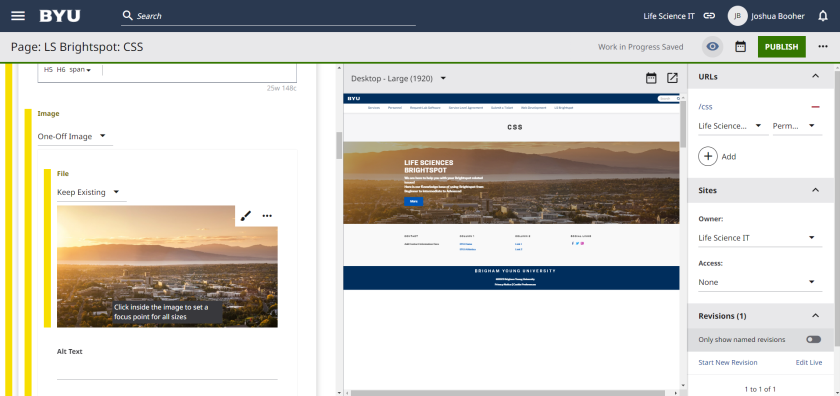The image size is (840, 396).
Task: Click the image edit brush icon
Action: (x=245, y=216)
